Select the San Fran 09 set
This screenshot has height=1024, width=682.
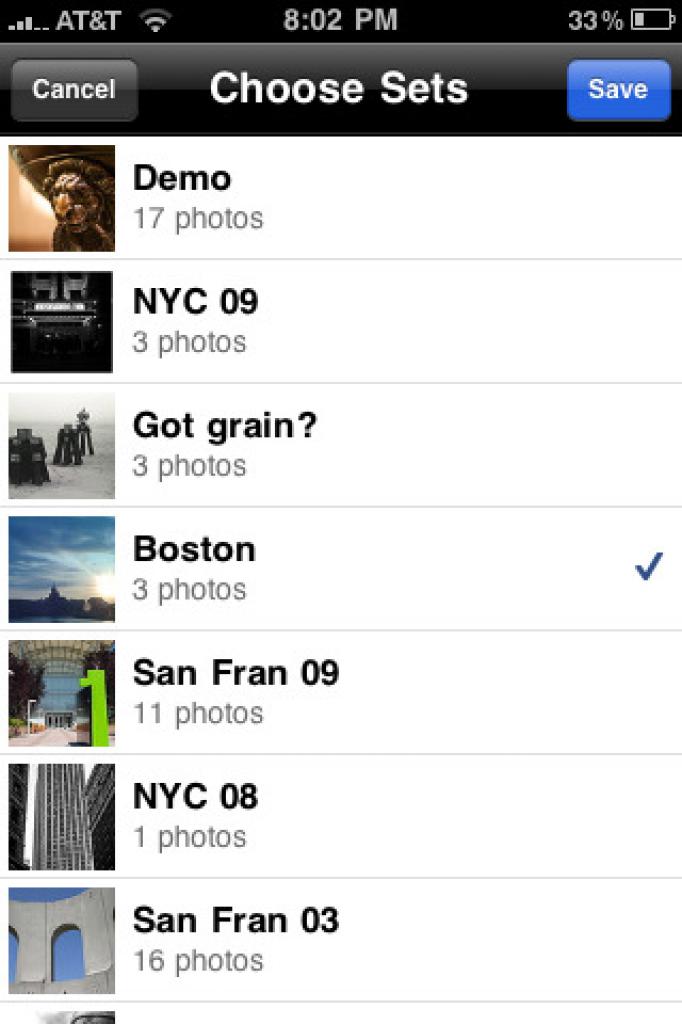[341, 693]
